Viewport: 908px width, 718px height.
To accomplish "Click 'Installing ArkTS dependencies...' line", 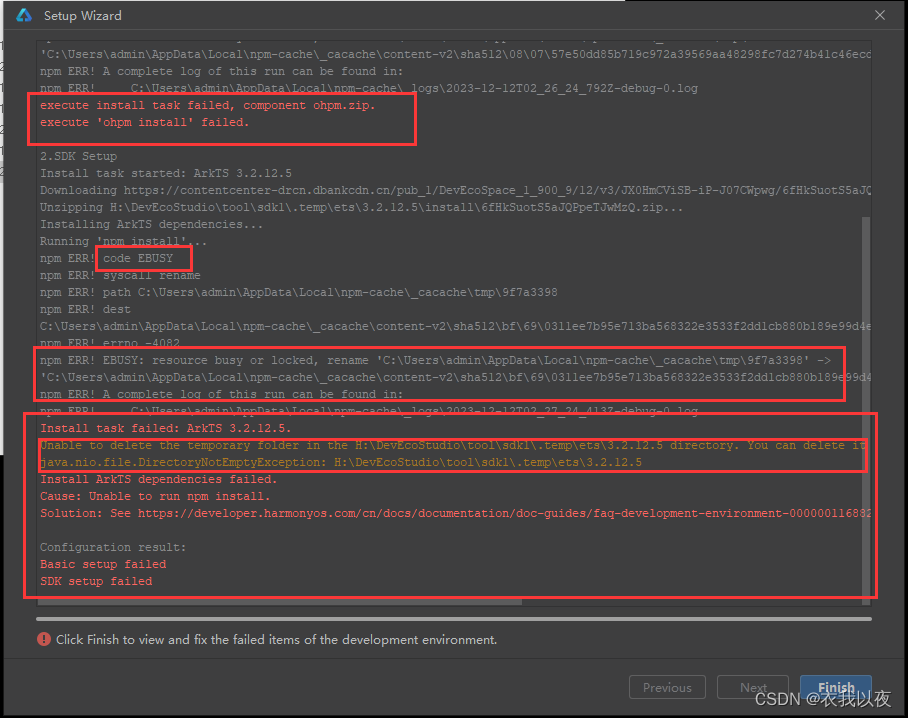I will point(151,224).
